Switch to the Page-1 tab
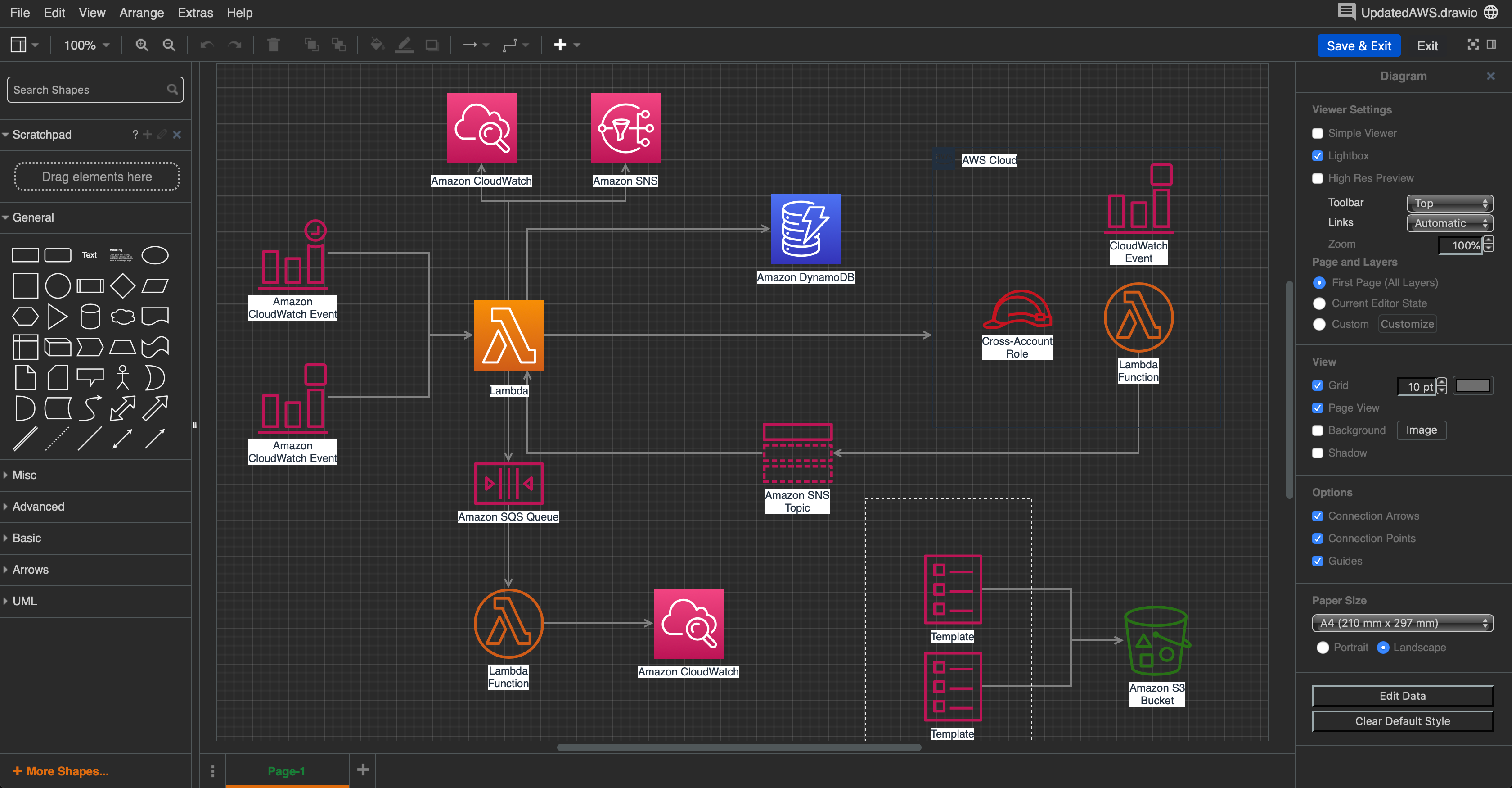The image size is (1512, 788). [x=287, y=771]
